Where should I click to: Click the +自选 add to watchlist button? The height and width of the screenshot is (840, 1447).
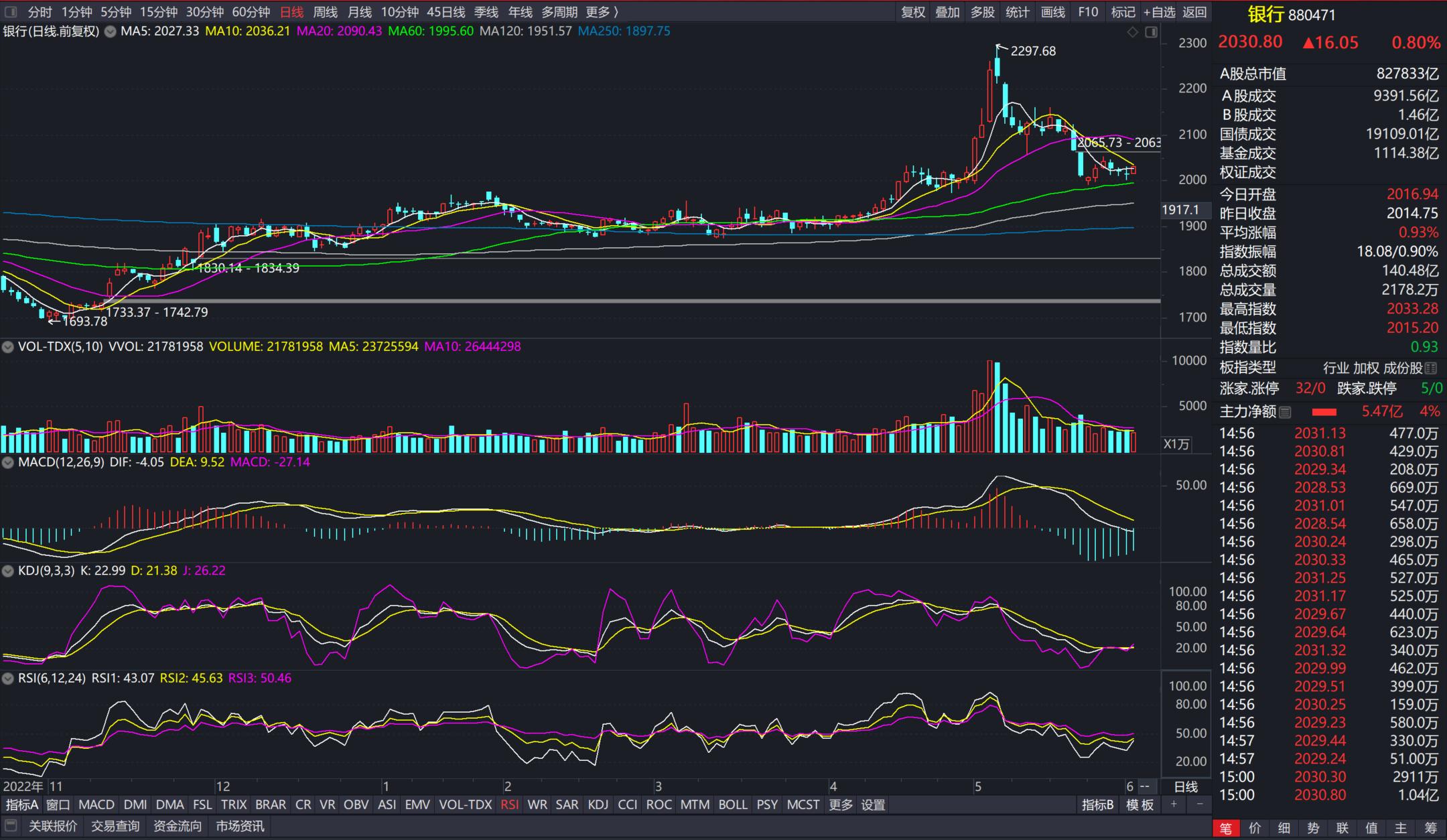click(1159, 12)
